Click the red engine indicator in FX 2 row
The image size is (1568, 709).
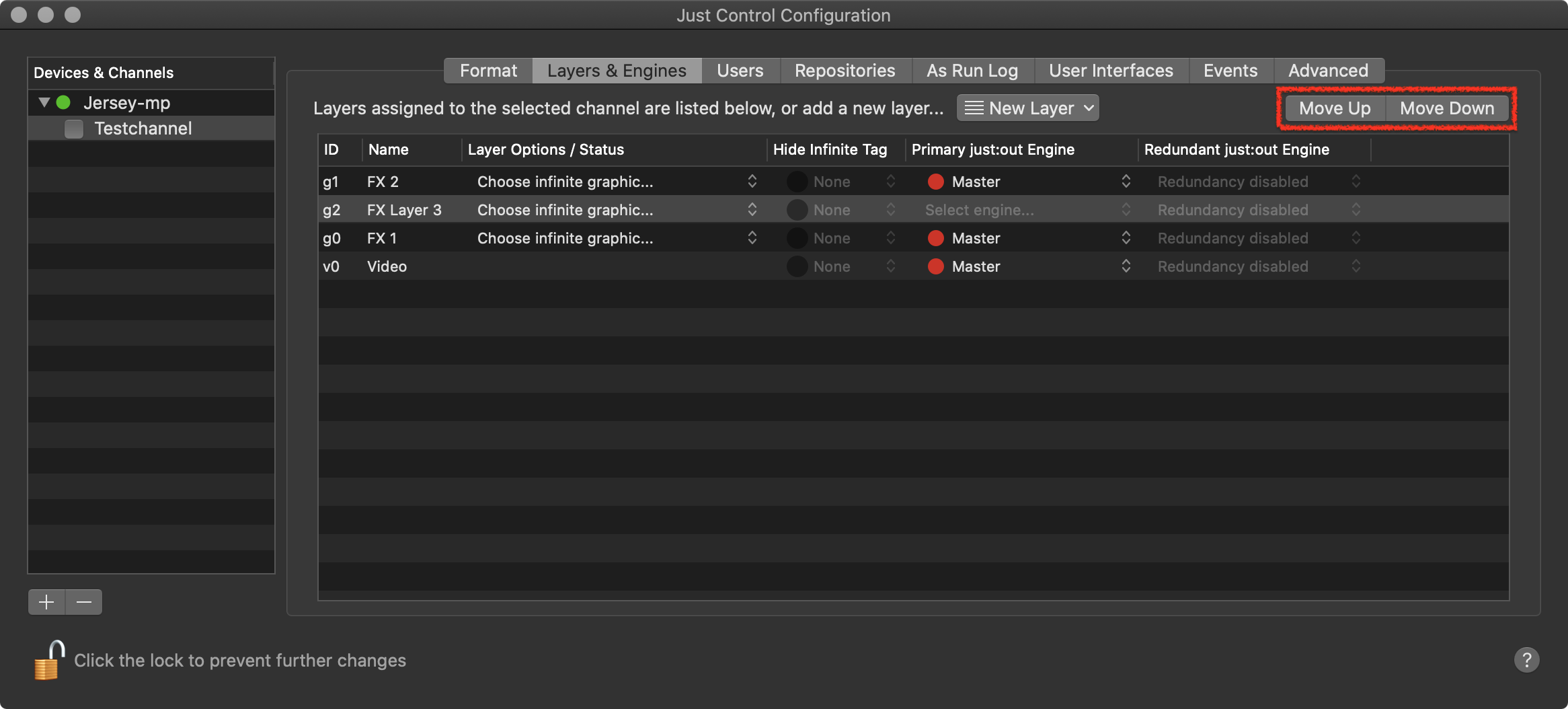point(935,182)
